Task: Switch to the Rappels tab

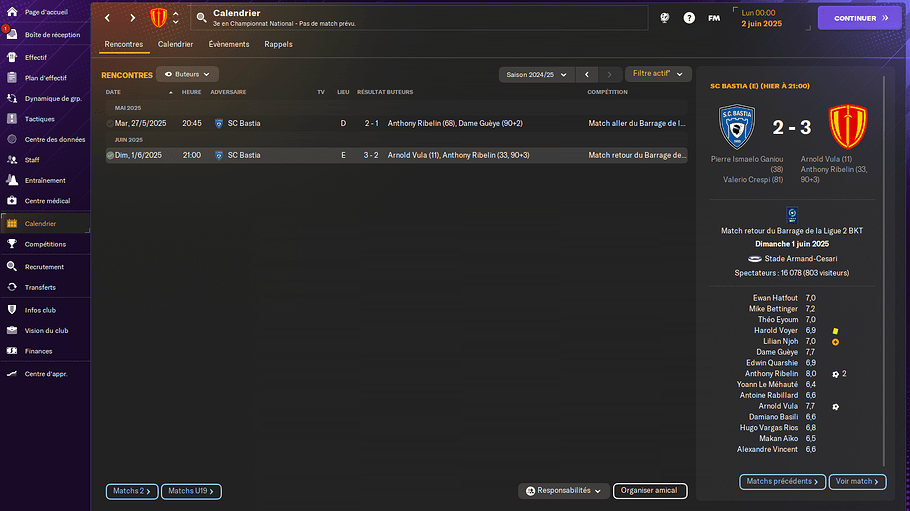Action: [278, 45]
